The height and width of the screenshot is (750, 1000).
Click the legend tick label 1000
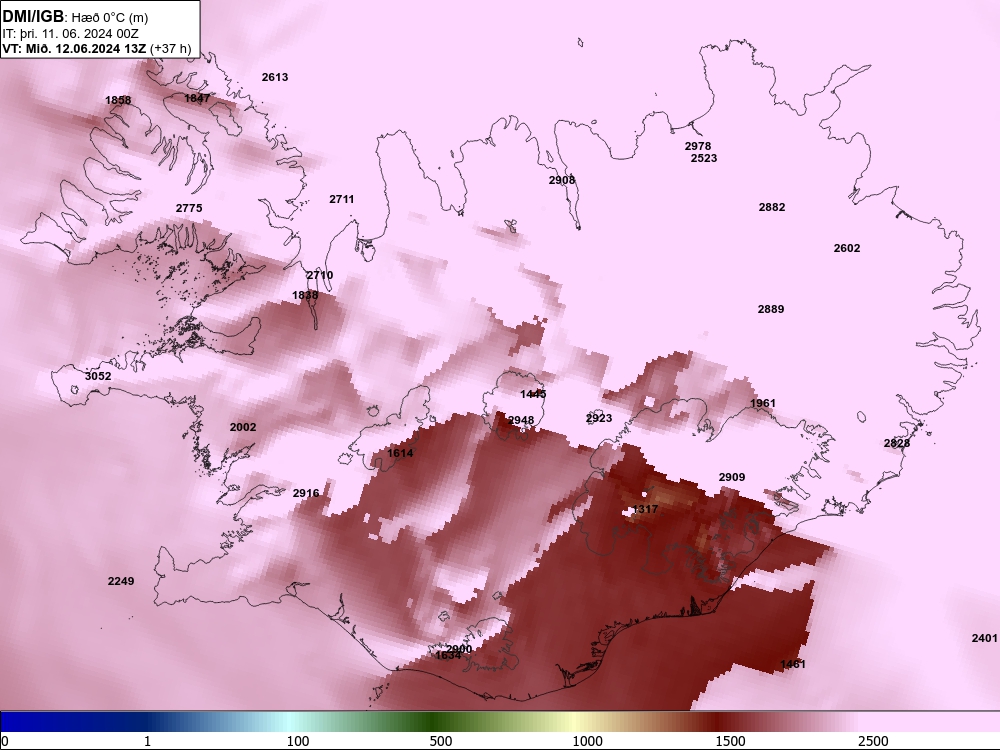click(x=587, y=741)
